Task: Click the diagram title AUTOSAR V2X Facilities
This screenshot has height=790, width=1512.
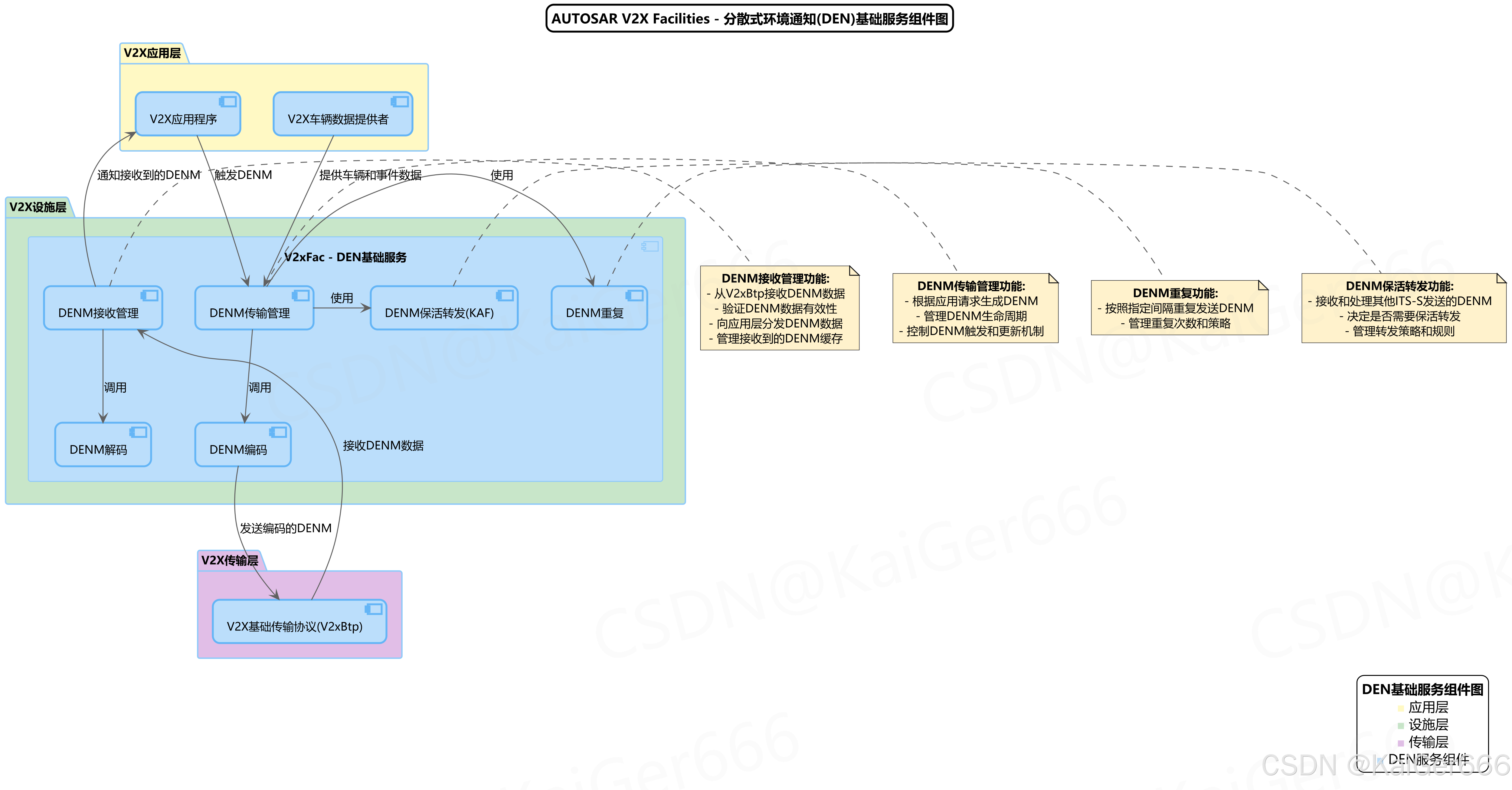Action: click(x=750, y=19)
